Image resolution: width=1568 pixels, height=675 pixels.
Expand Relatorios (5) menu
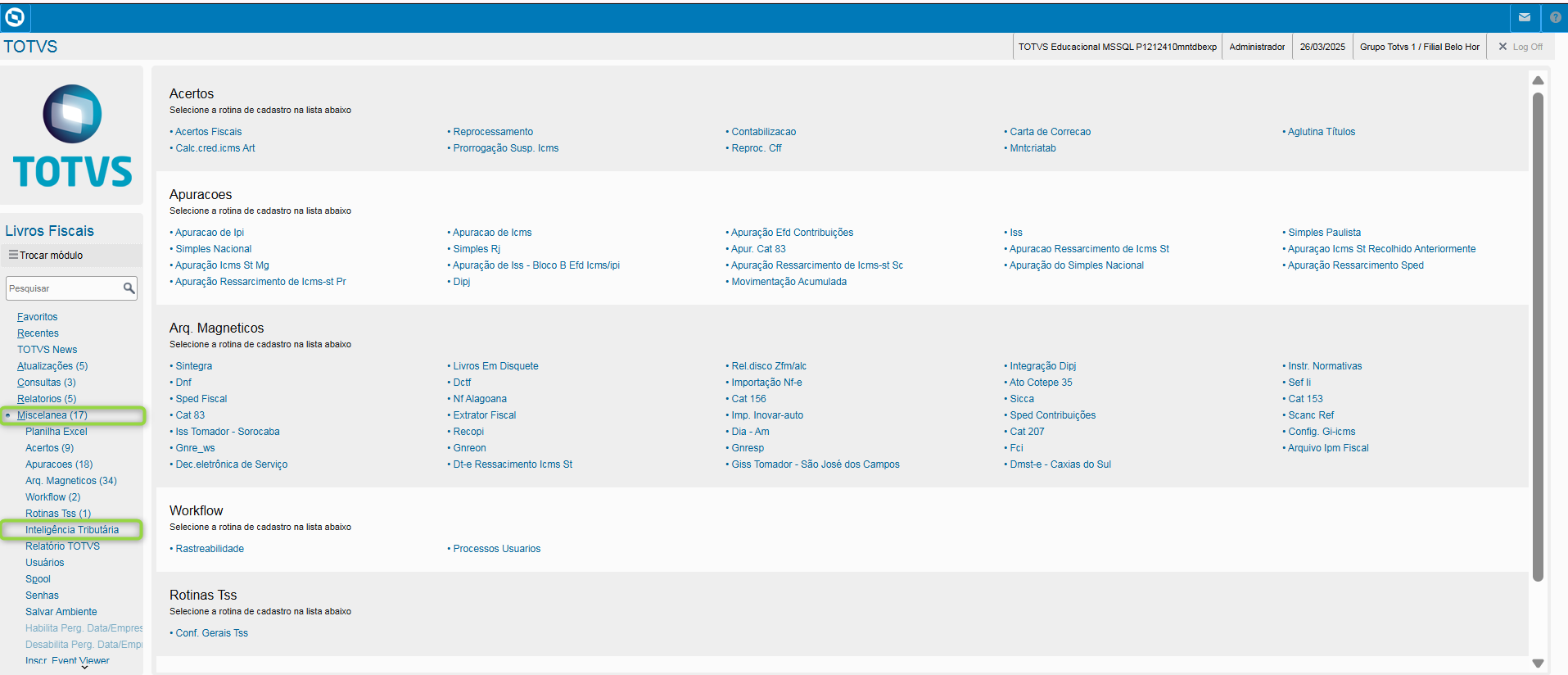pos(47,399)
